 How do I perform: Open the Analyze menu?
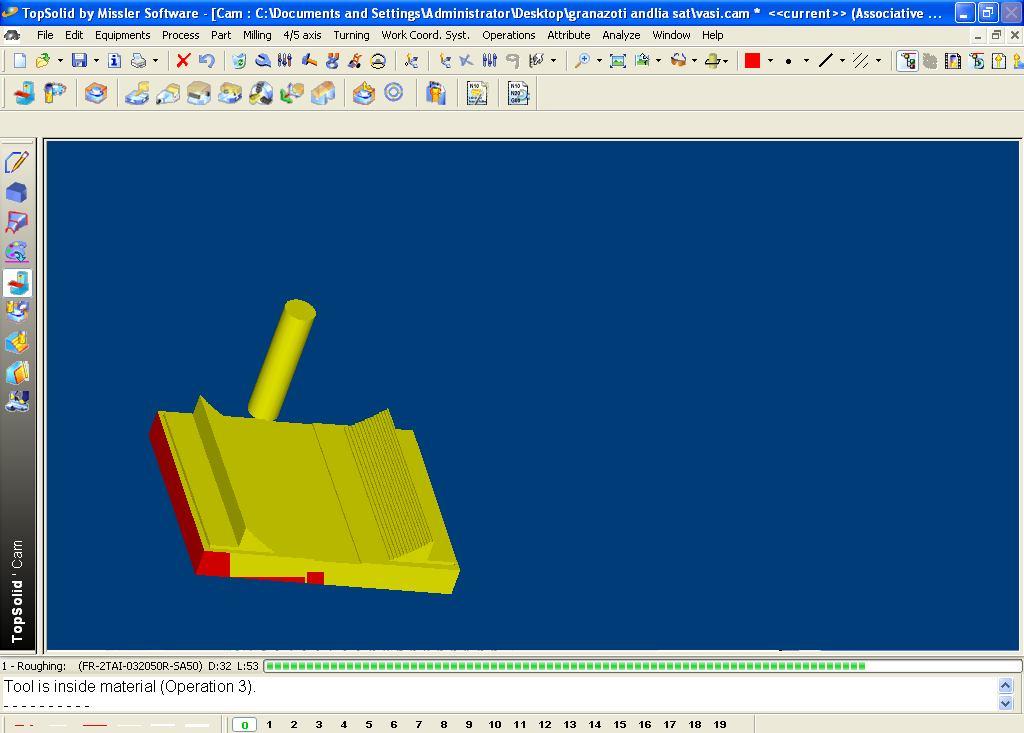tap(621, 35)
